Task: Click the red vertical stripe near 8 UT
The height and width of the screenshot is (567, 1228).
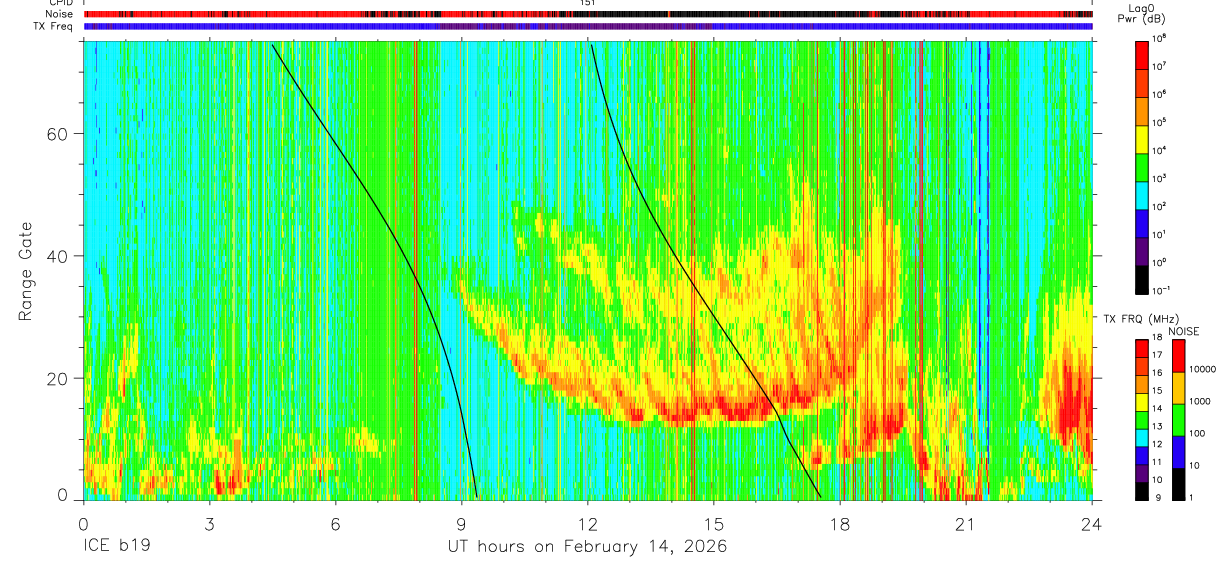Action: click(x=415, y=270)
